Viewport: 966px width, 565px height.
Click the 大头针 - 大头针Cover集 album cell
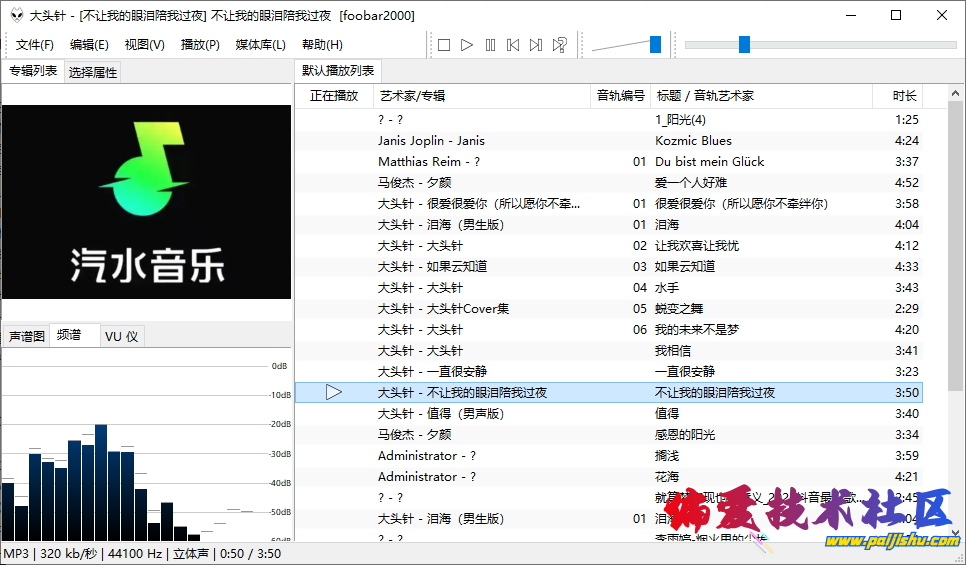tap(444, 308)
